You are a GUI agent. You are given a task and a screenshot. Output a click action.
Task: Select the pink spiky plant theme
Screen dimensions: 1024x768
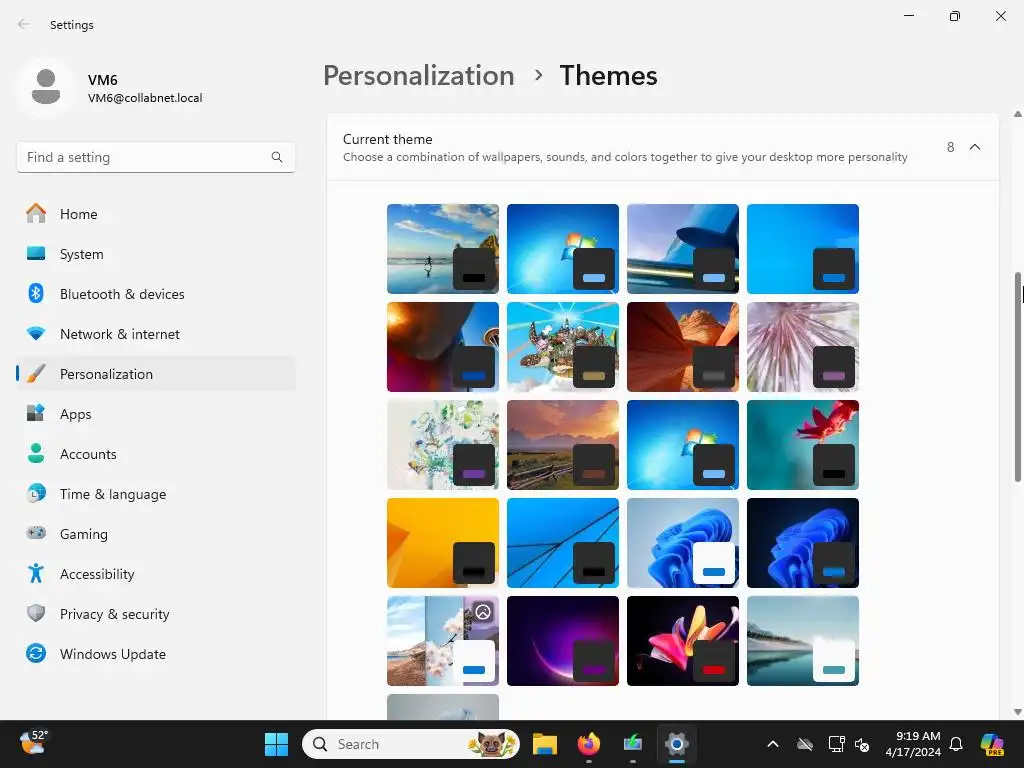pyautogui.click(x=803, y=347)
